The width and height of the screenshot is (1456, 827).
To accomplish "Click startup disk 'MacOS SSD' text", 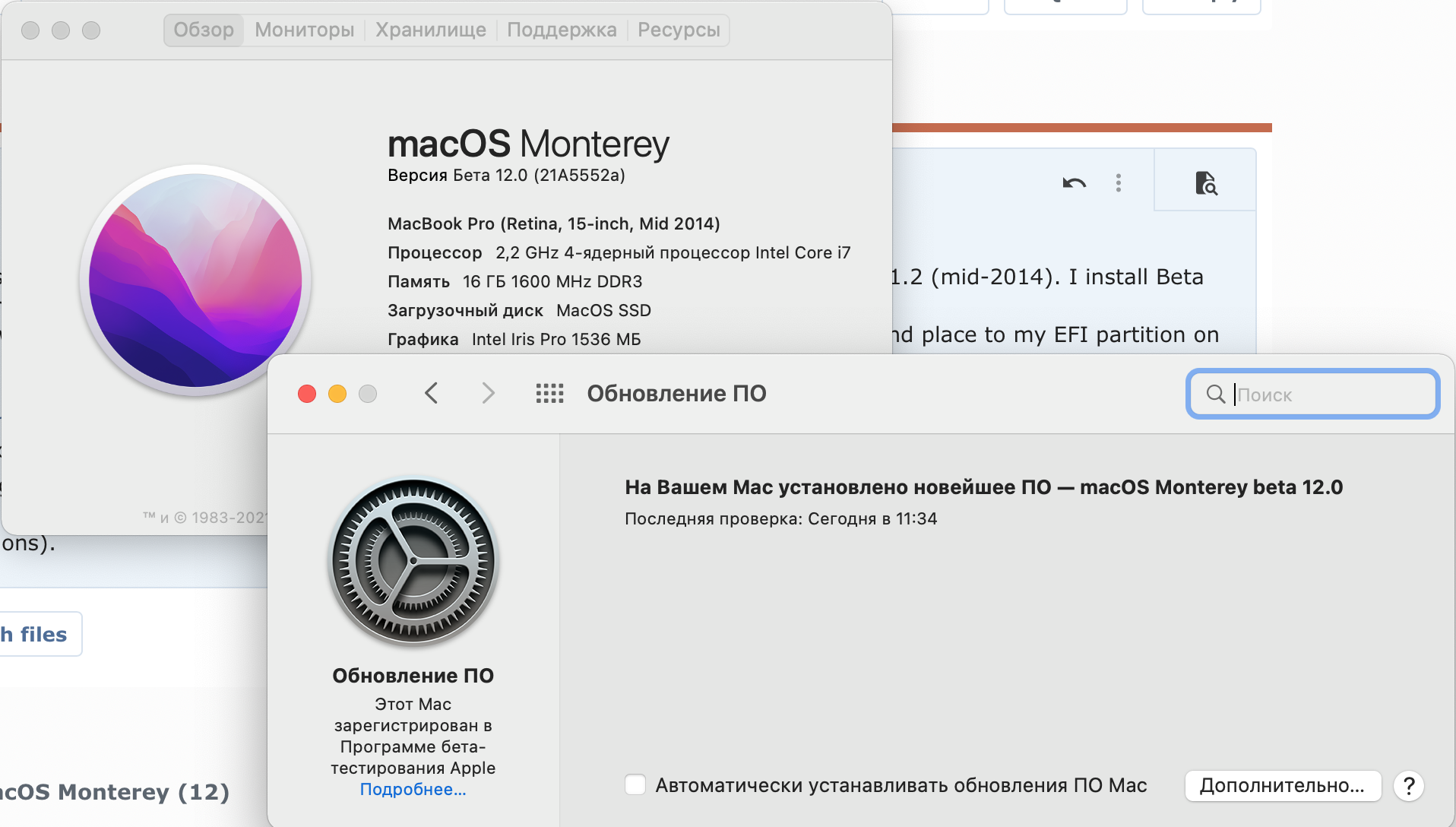I will click(x=603, y=310).
